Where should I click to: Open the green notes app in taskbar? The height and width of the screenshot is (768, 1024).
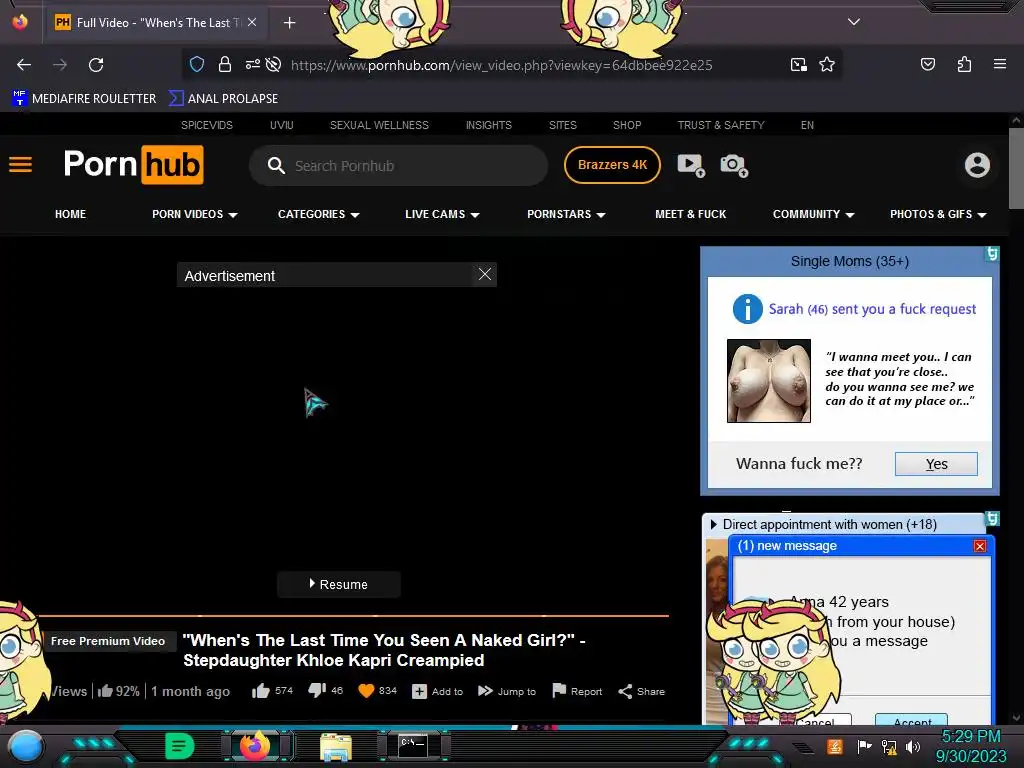coord(180,746)
